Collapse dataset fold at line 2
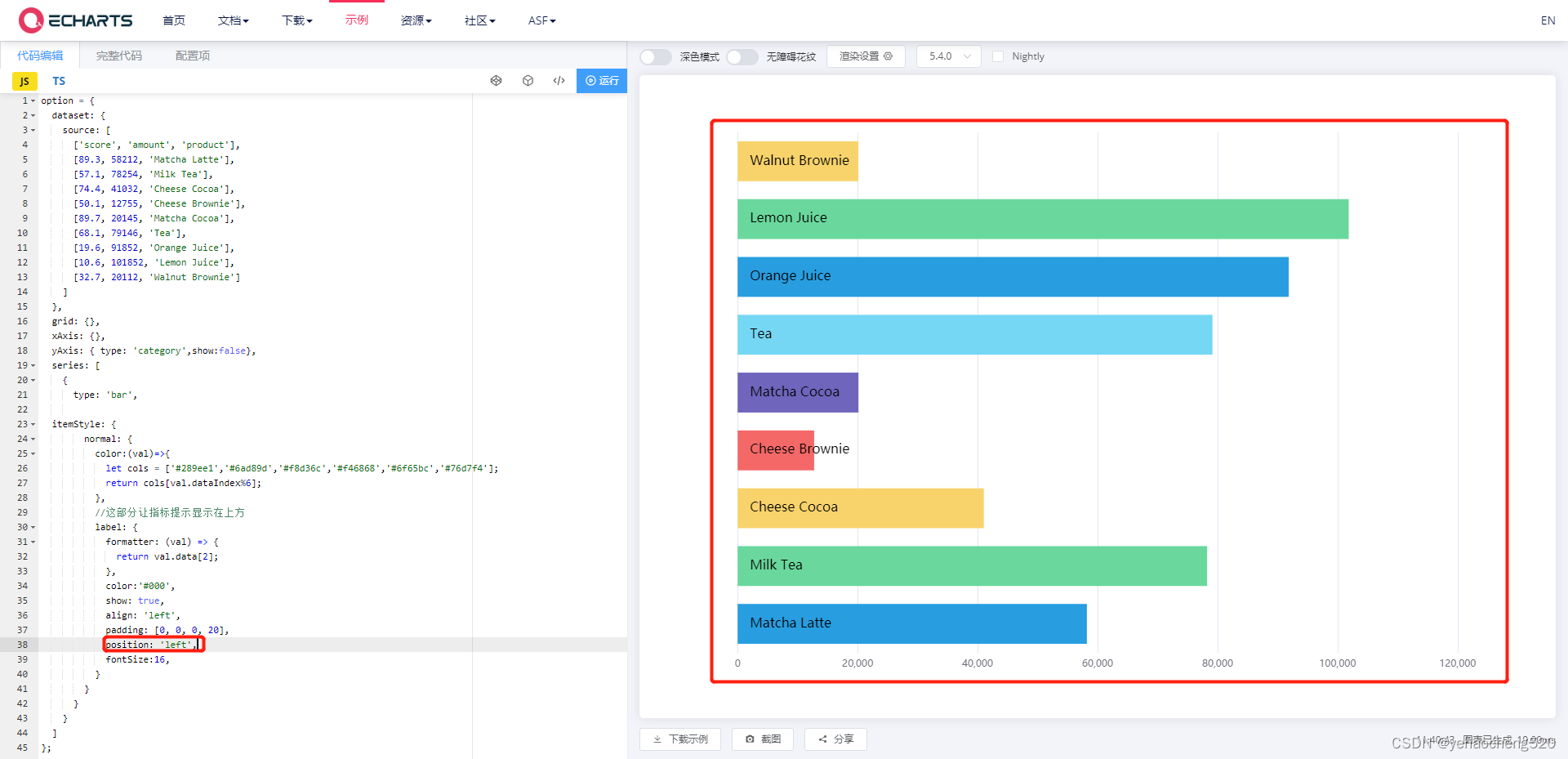1568x759 pixels. [33, 116]
